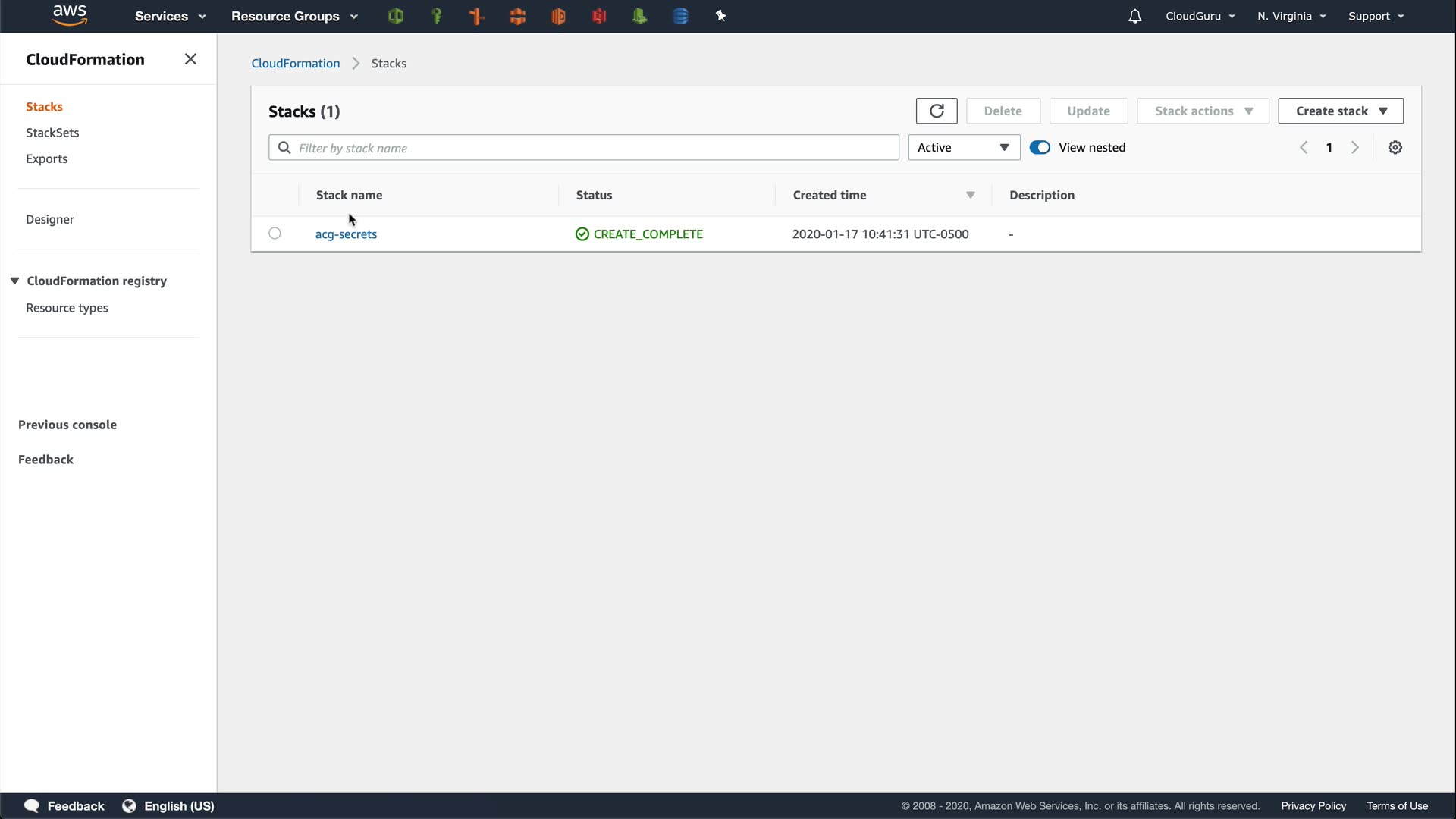The width and height of the screenshot is (1456, 819).
Task: Refresh the stacks list
Action: click(x=936, y=111)
